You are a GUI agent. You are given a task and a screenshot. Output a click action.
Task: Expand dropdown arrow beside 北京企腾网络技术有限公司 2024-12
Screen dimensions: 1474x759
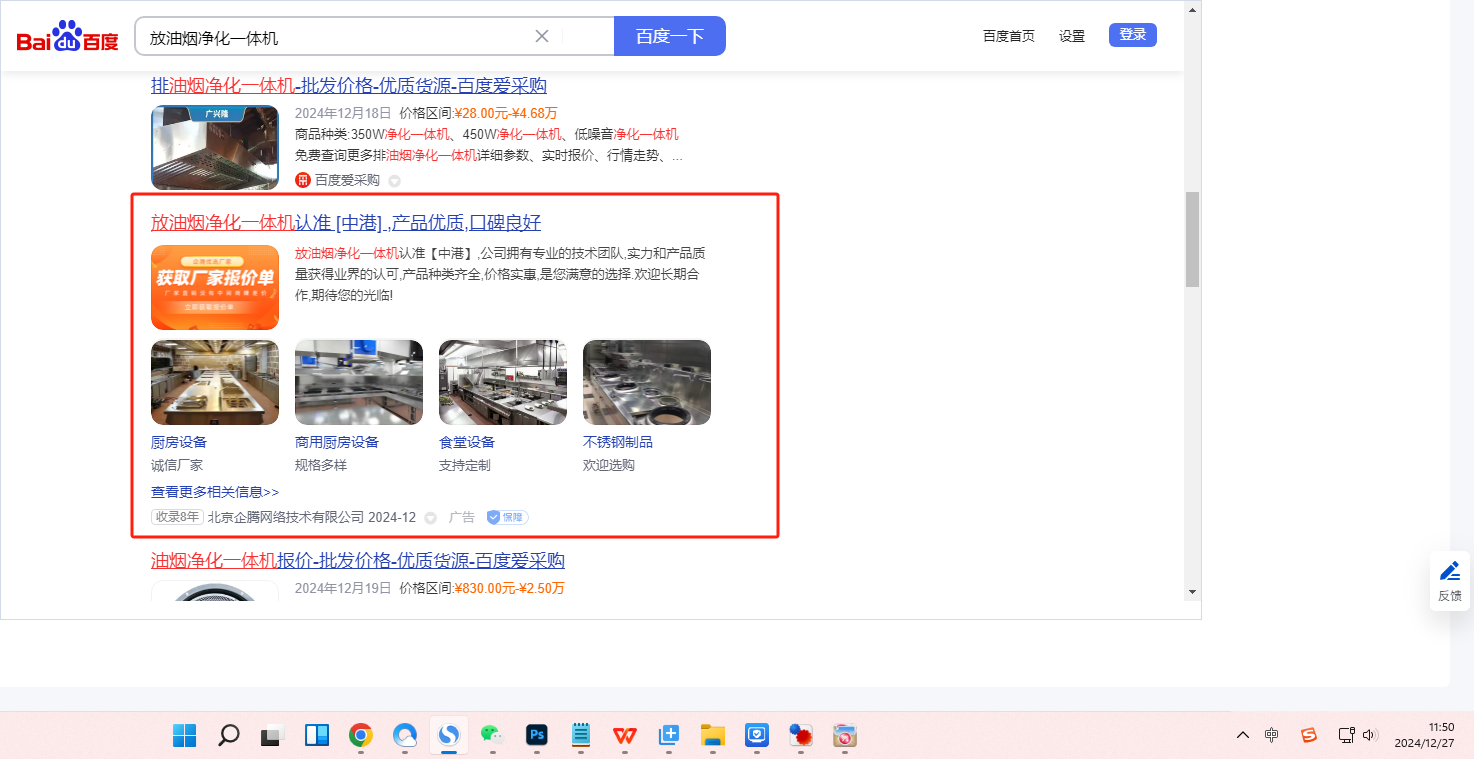coord(431,518)
